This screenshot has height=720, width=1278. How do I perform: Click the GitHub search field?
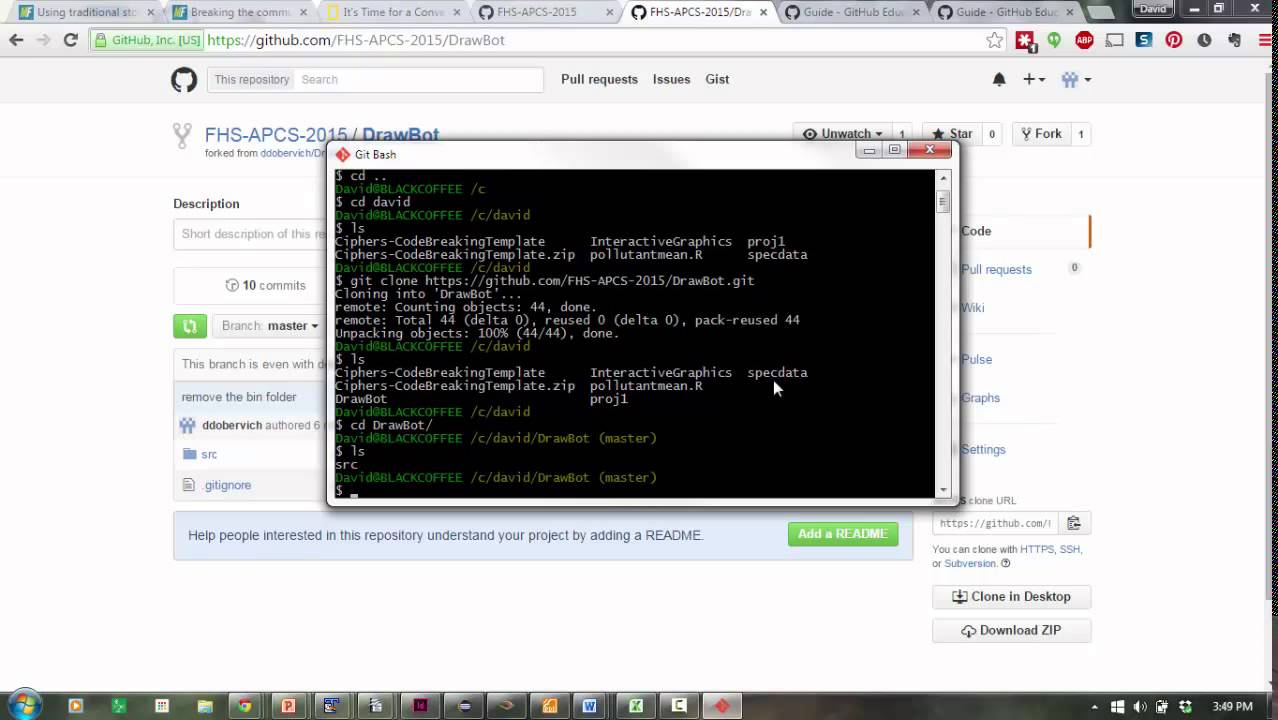tap(418, 80)
